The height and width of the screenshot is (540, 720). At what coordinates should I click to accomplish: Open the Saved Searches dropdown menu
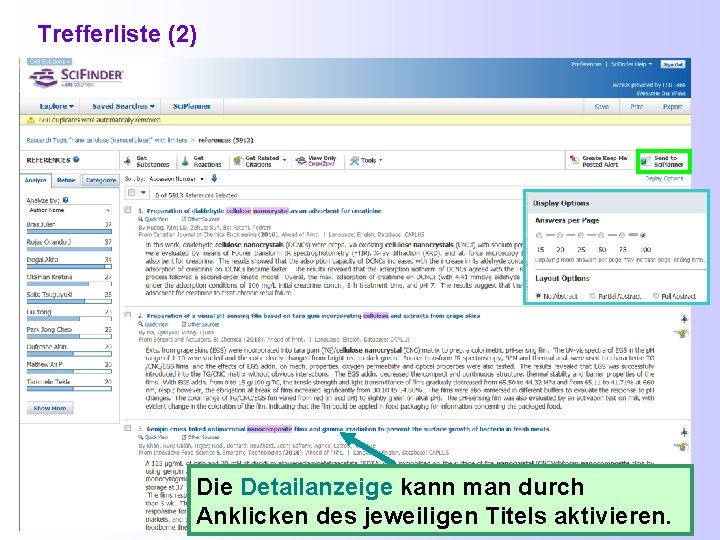(123, 106)
